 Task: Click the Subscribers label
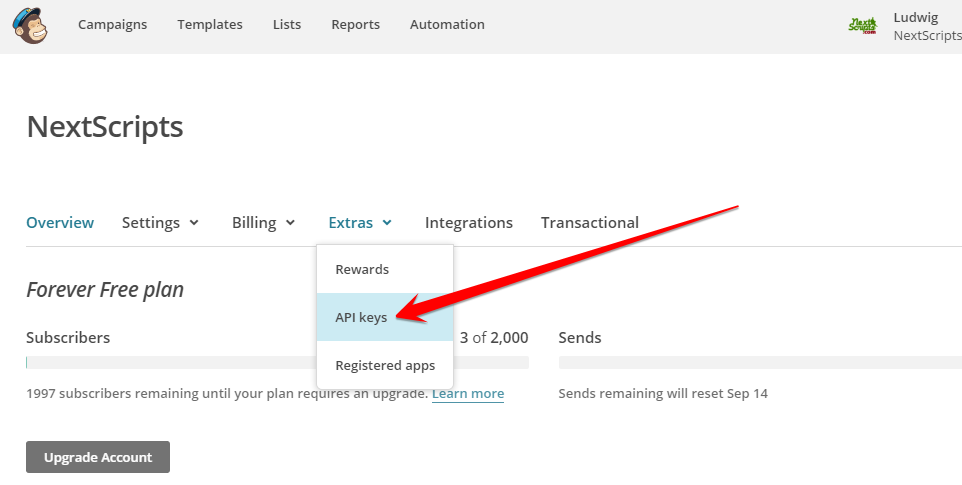(x=68, y=337)
